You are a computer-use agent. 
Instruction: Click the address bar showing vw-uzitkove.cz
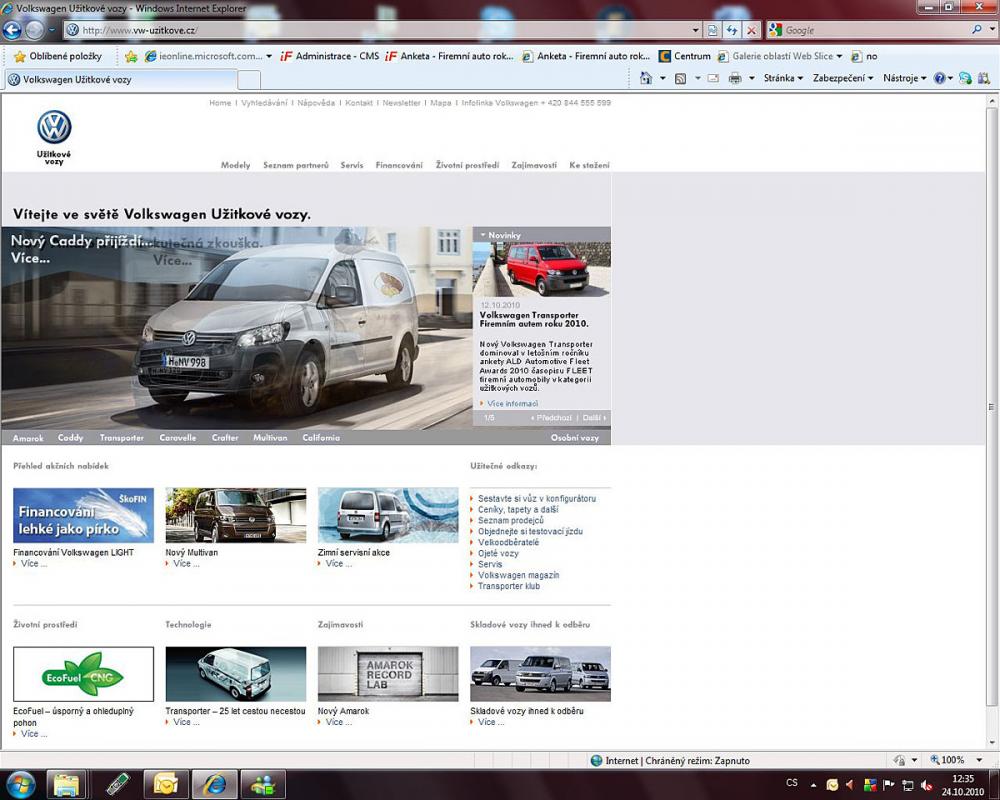[376, 30]
